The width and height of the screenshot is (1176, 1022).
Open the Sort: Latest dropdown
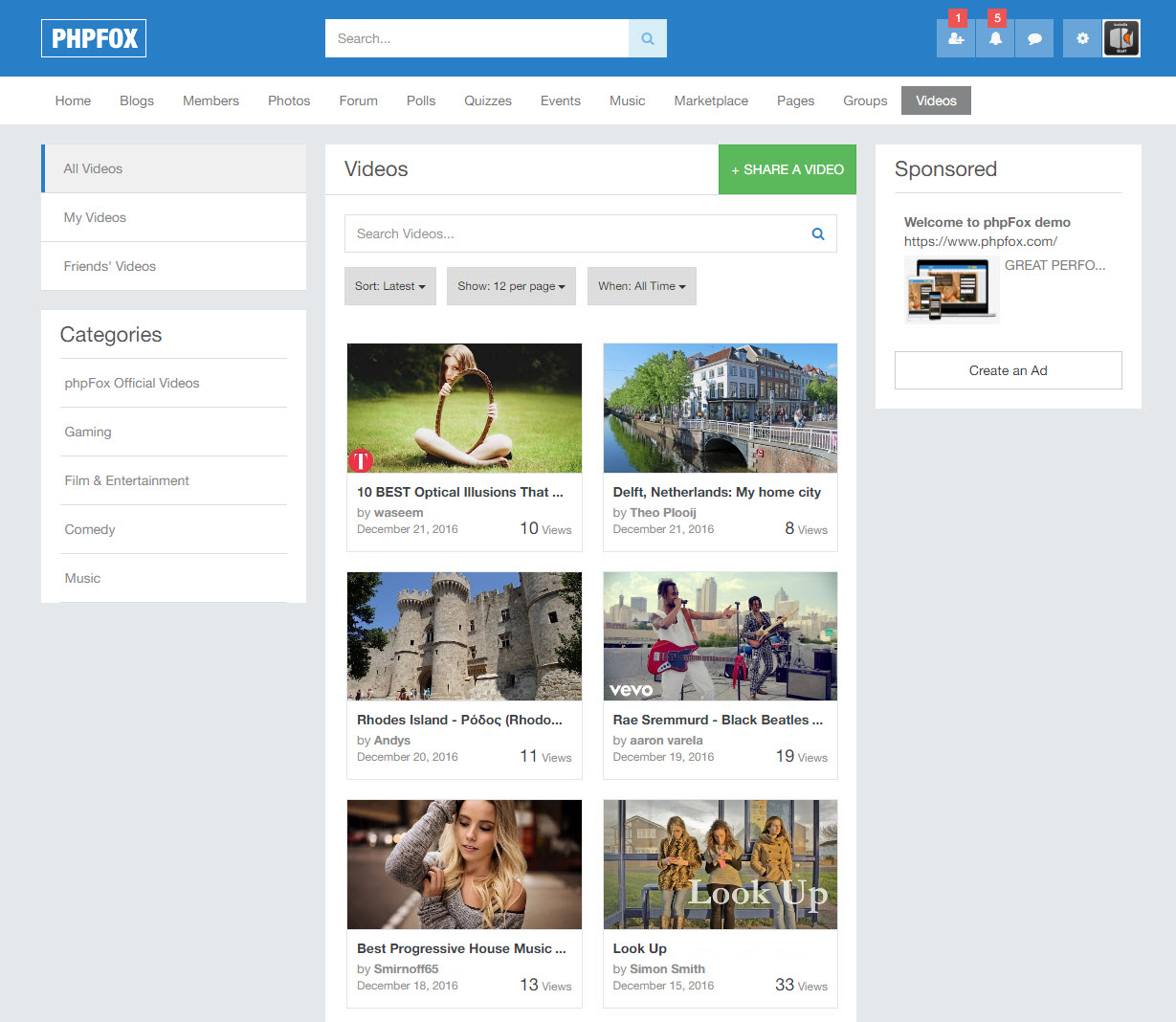tap(389, 285)
